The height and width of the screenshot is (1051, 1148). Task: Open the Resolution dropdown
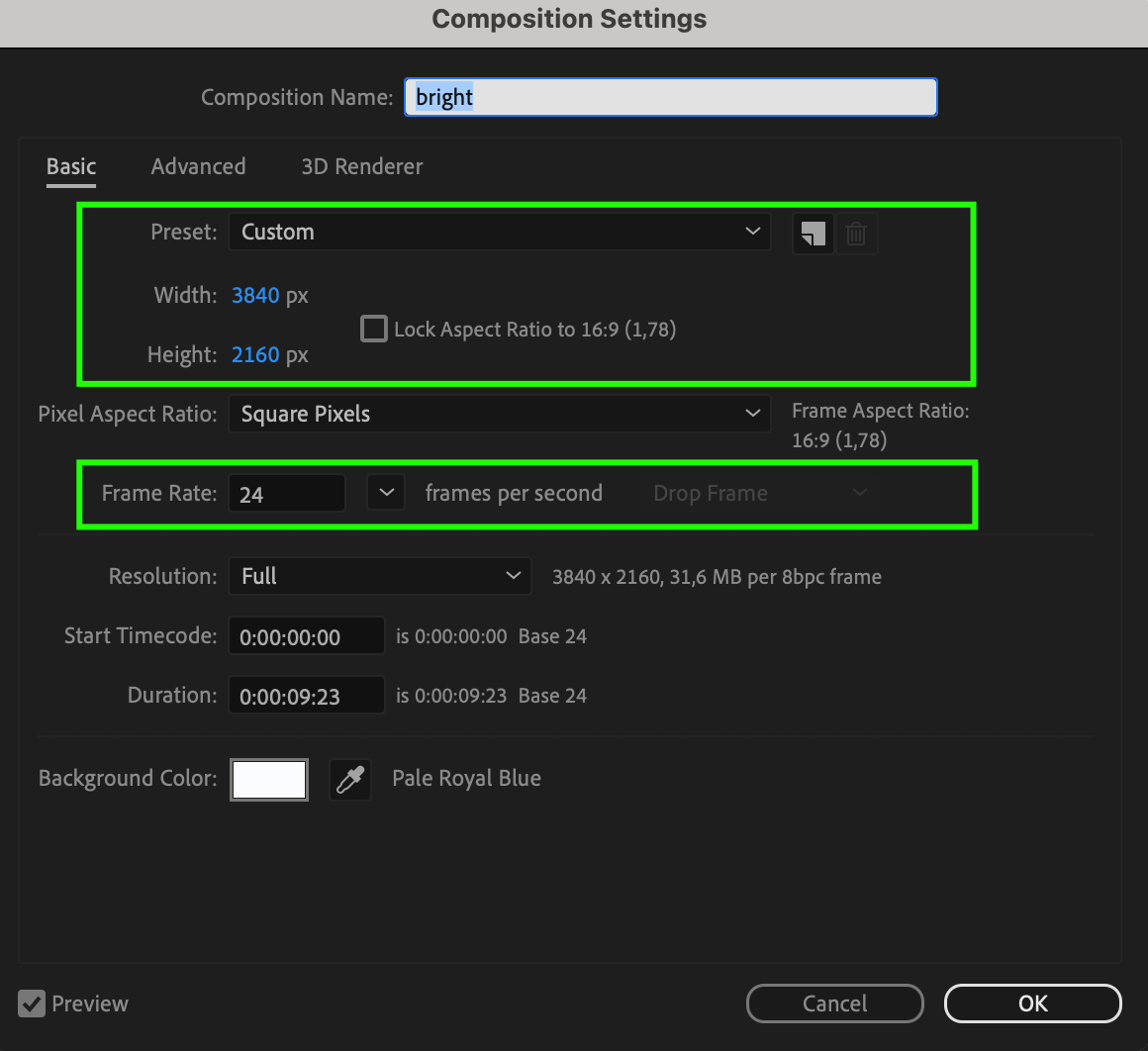[x=379, y=576]
